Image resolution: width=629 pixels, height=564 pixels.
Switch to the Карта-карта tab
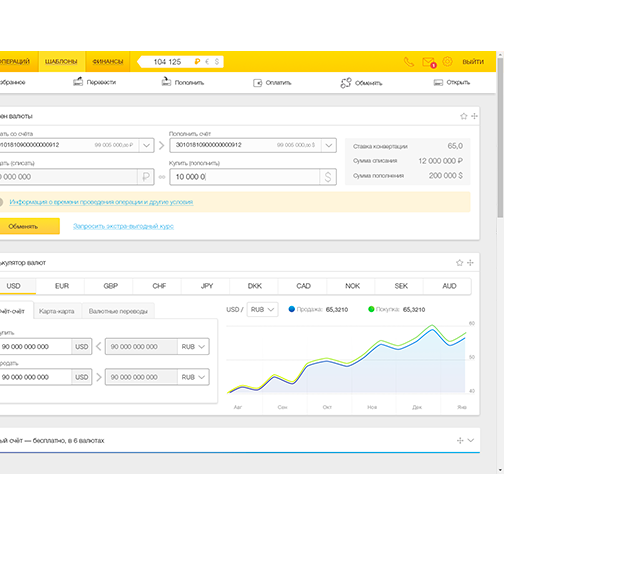pyautogui.click(x=56, y=311)
